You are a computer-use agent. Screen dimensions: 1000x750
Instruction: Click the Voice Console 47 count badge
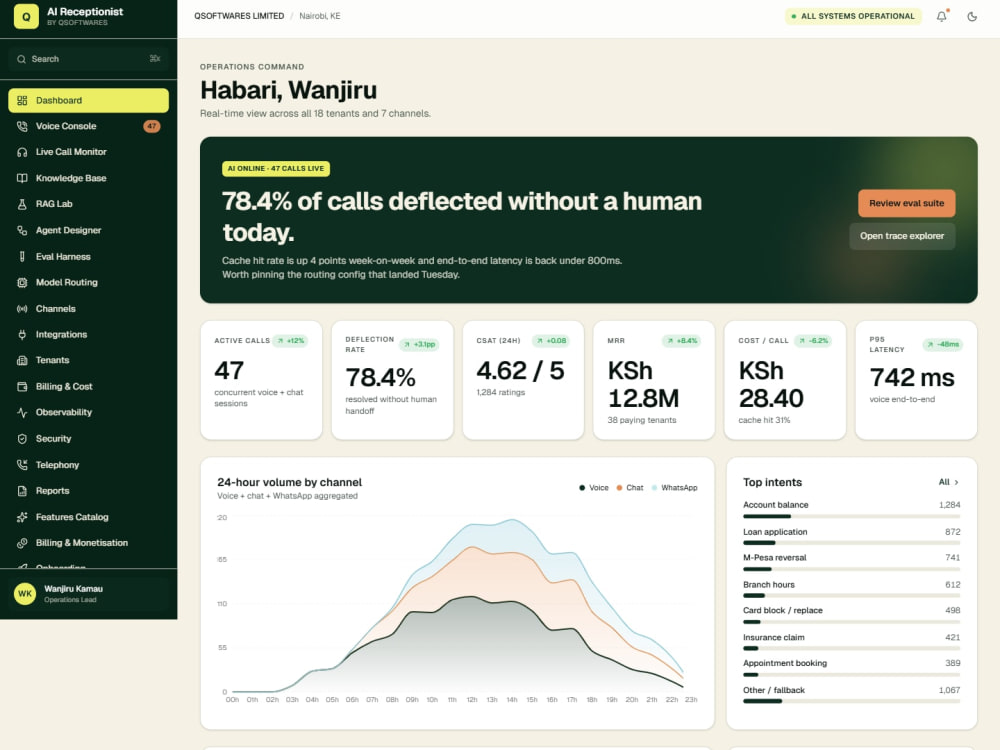[152, 126]
